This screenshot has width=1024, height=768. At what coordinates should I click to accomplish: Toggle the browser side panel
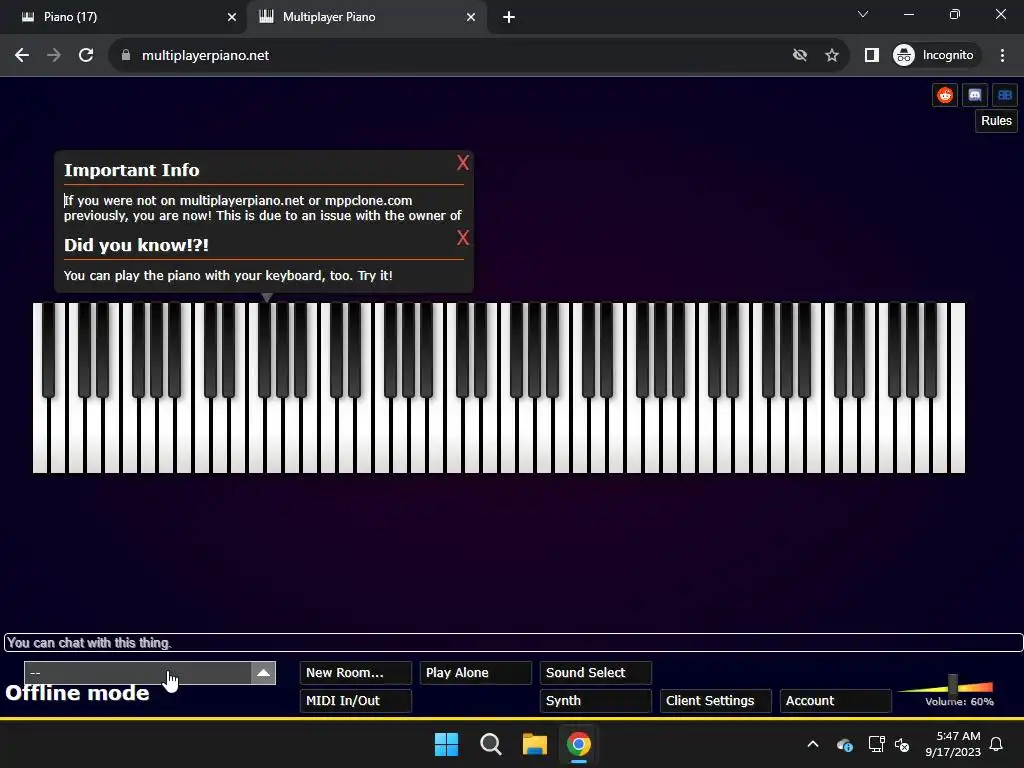tap(871, 56)
